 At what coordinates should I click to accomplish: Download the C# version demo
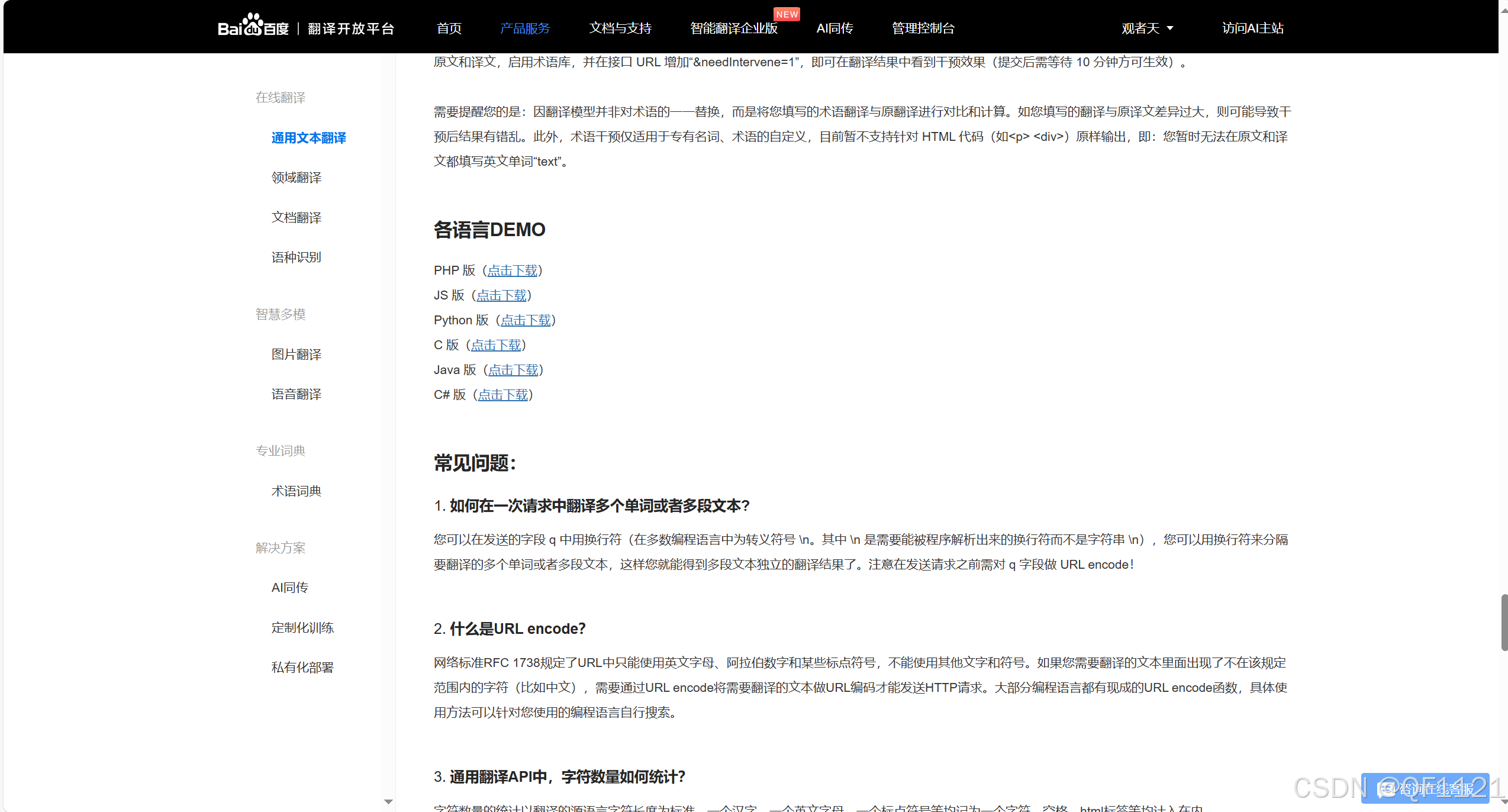(x=502, y=395)
